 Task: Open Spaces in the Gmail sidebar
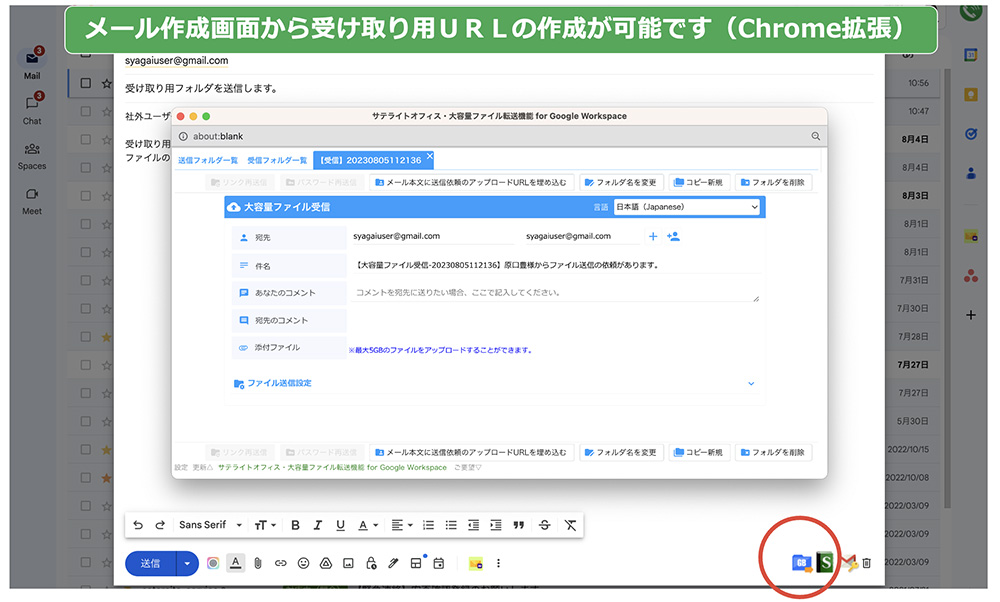pos(32,156)
